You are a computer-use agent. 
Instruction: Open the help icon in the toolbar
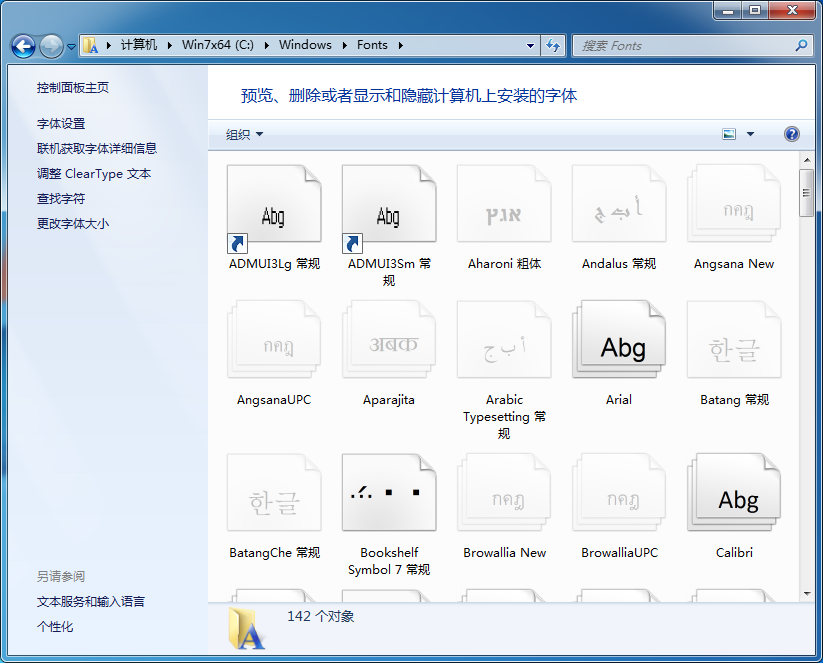point(791,133)
